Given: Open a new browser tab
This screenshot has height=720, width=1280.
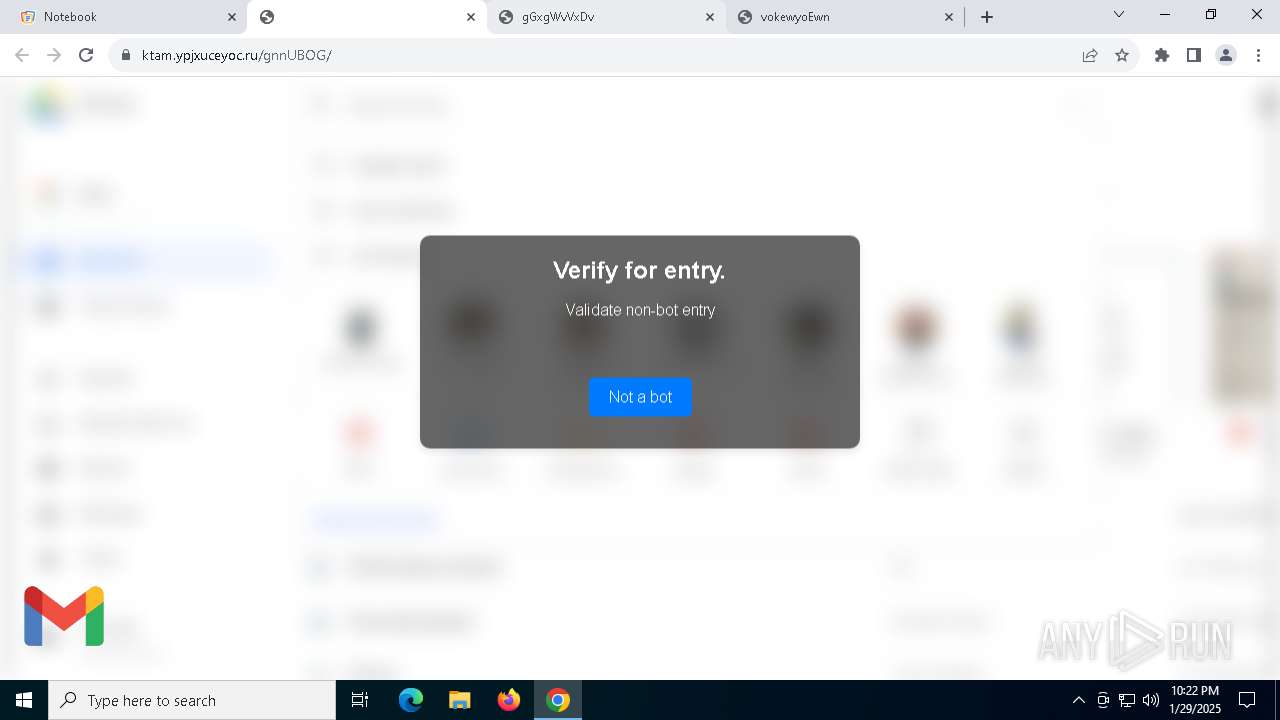Looking at the screenshot, I should coord(987,17).
